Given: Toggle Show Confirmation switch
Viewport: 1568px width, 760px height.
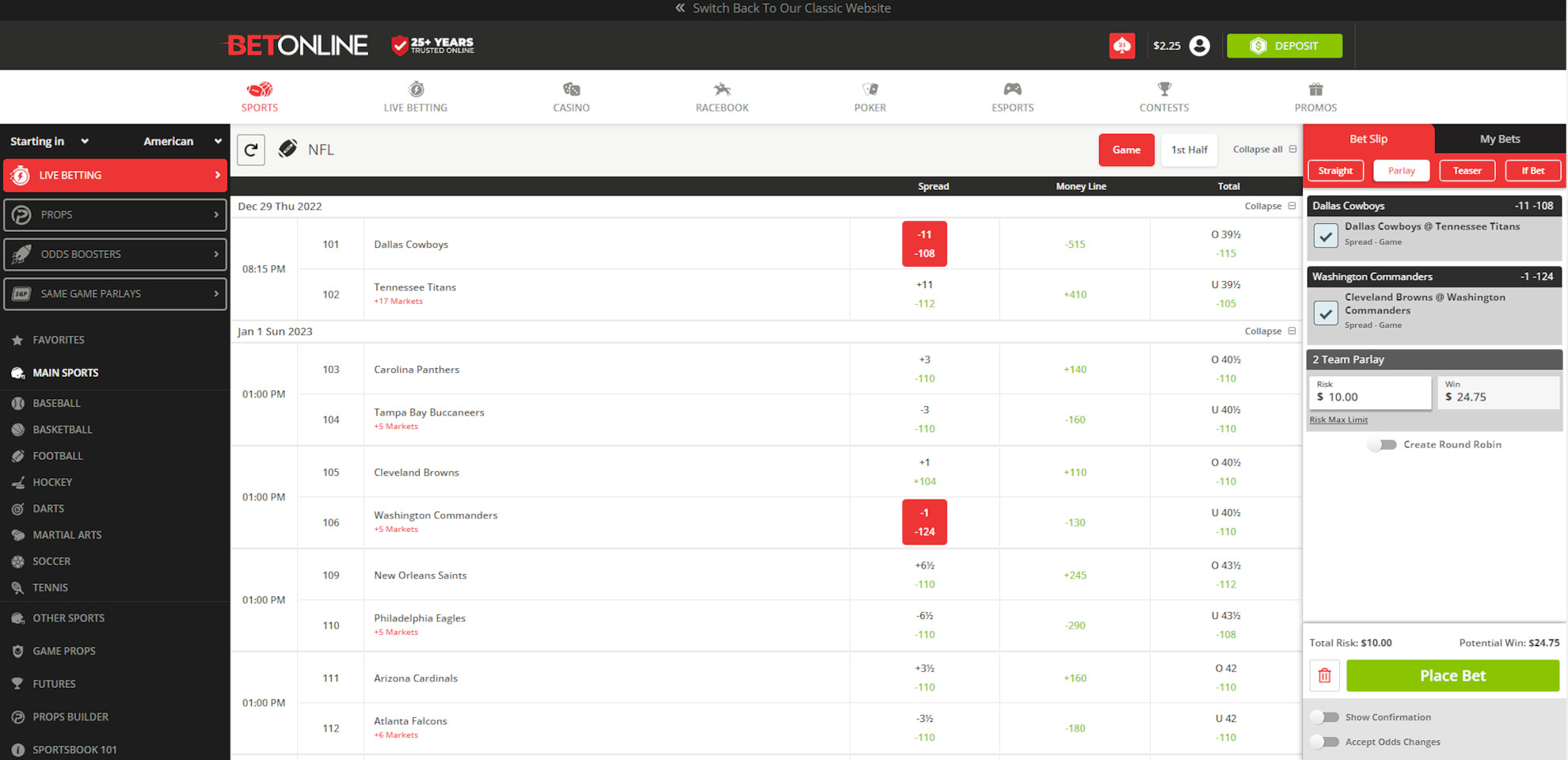Looking at the screenshot, I should 1324,717.
